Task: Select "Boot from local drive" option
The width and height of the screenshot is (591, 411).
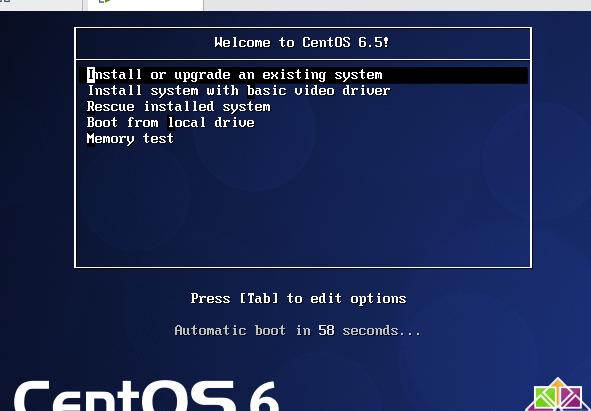Action: click(x=171, y=123)
